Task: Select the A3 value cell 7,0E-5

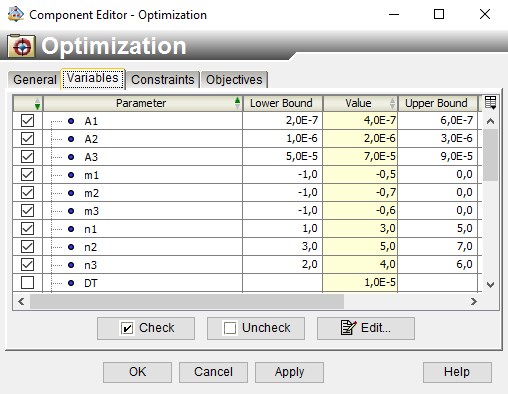Action: 360,156
